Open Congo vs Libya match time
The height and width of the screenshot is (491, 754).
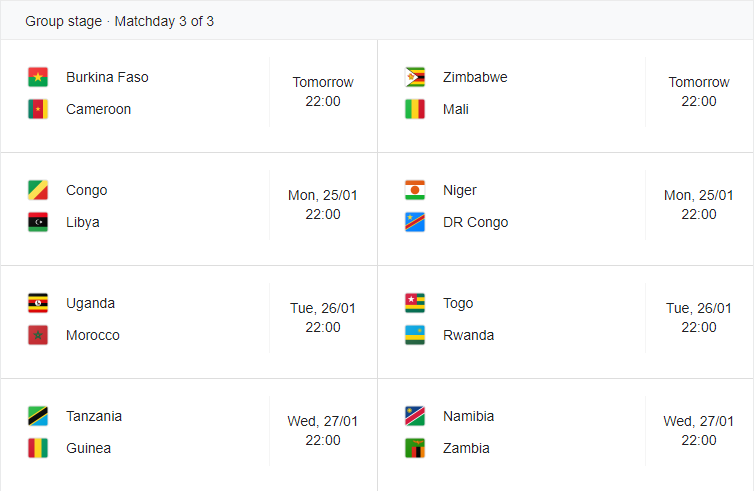(x=323, y=205)
